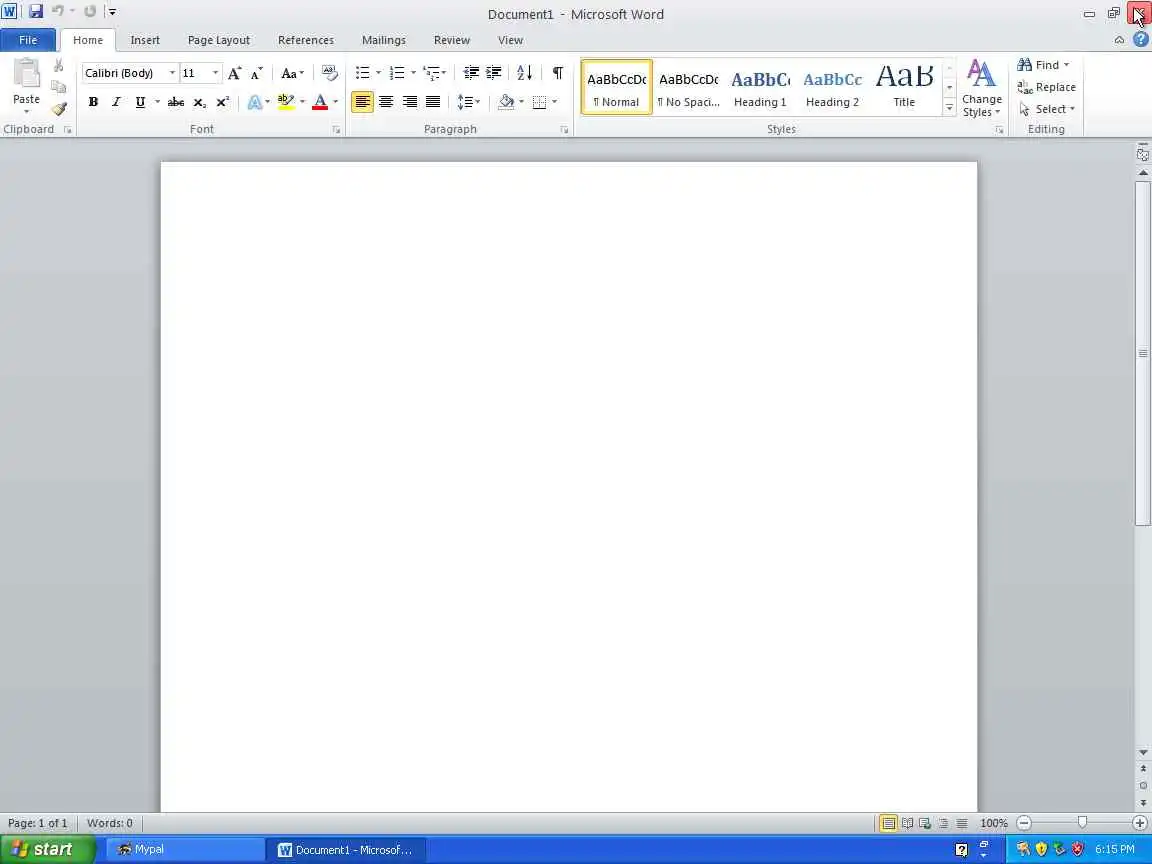This screenshot has height=864, width=1152.
Task: Apply red font color
Action: [320, 102]
